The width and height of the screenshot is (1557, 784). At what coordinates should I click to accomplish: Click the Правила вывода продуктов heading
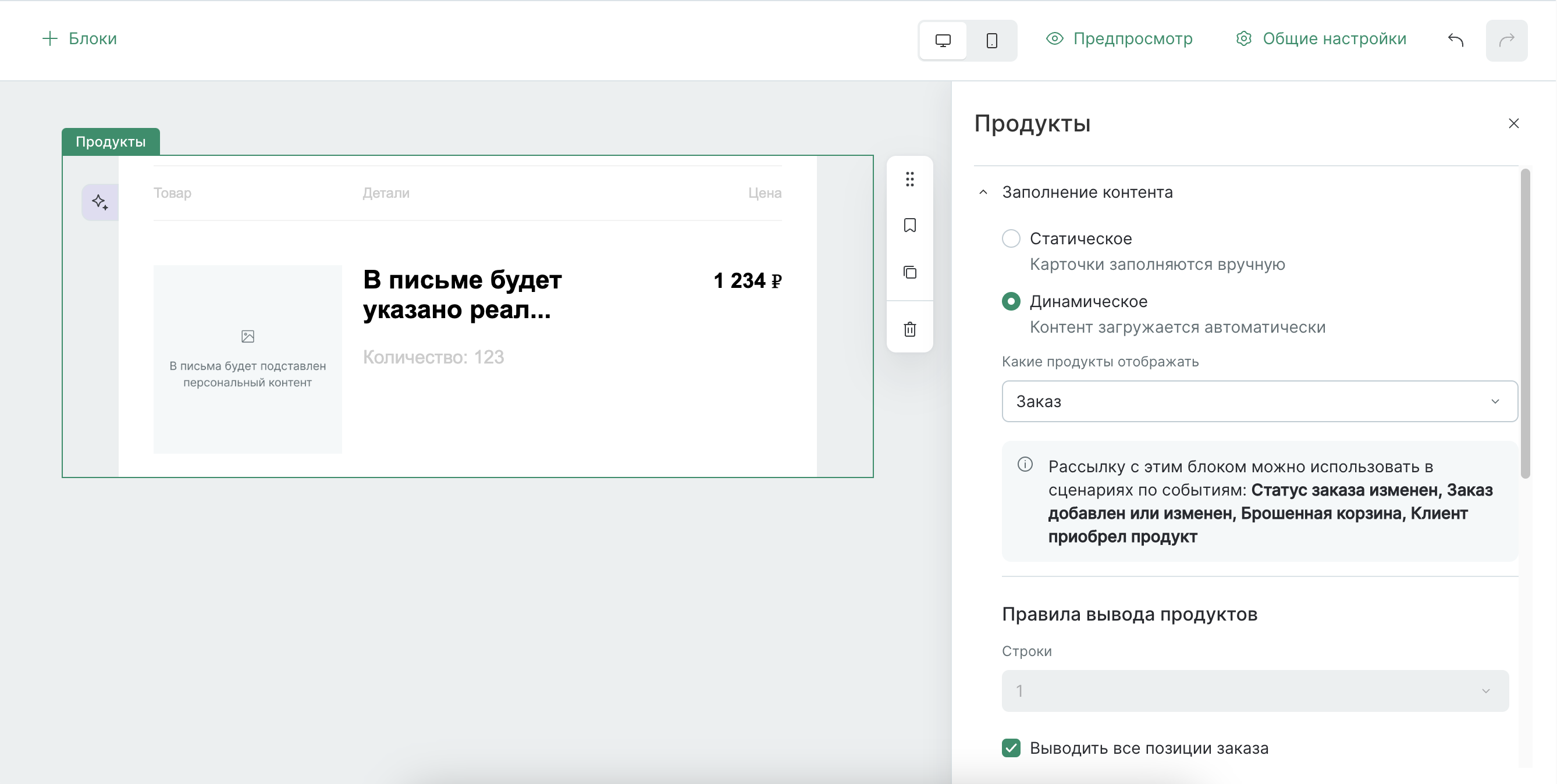tap(1129, 614)
